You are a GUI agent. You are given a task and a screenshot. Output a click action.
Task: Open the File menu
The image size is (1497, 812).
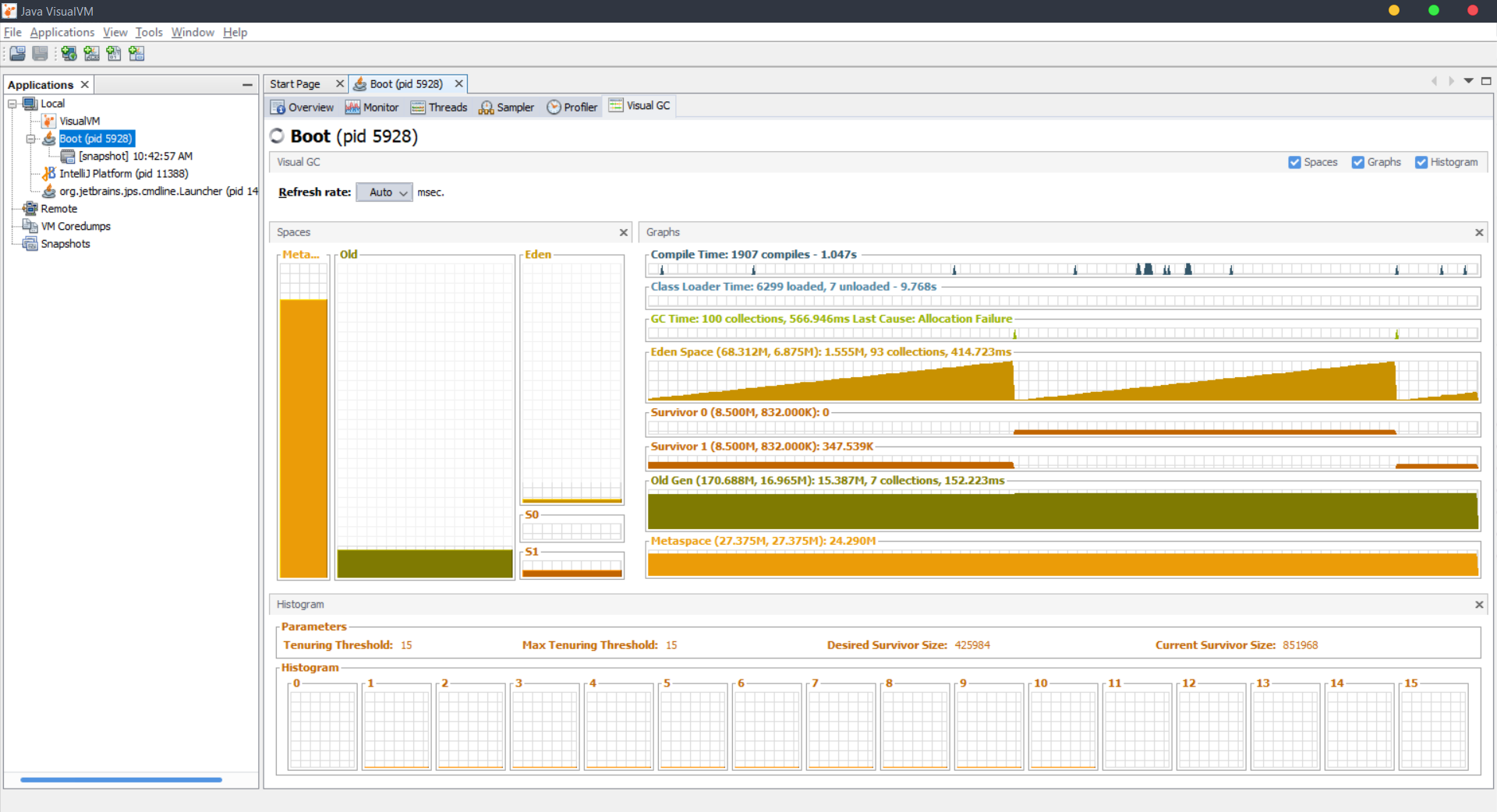[x=12, y=32]
